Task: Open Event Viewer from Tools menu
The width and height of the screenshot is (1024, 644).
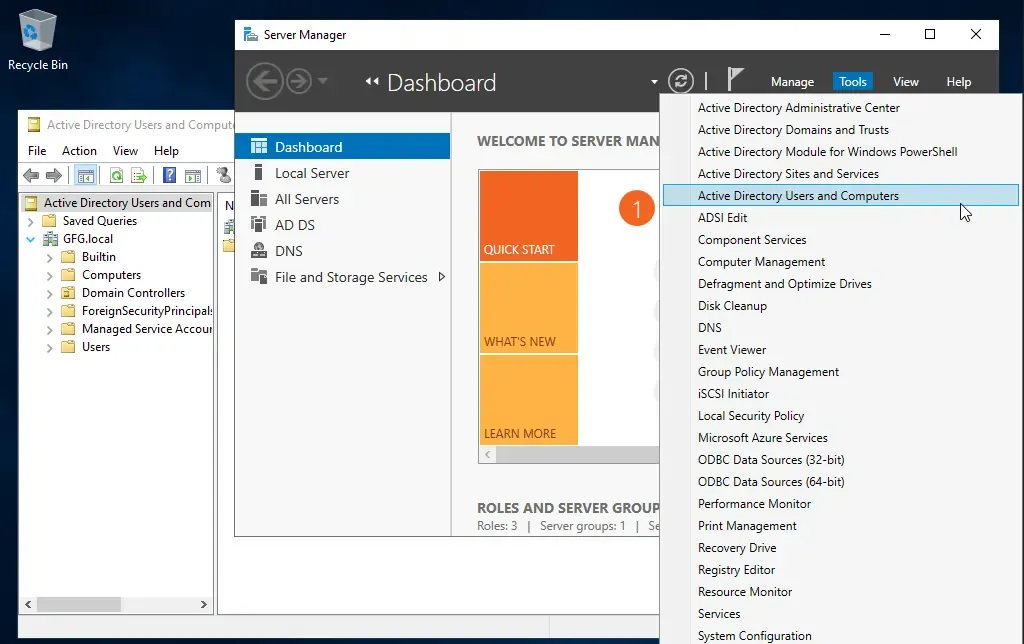Action: coord(731,349)
